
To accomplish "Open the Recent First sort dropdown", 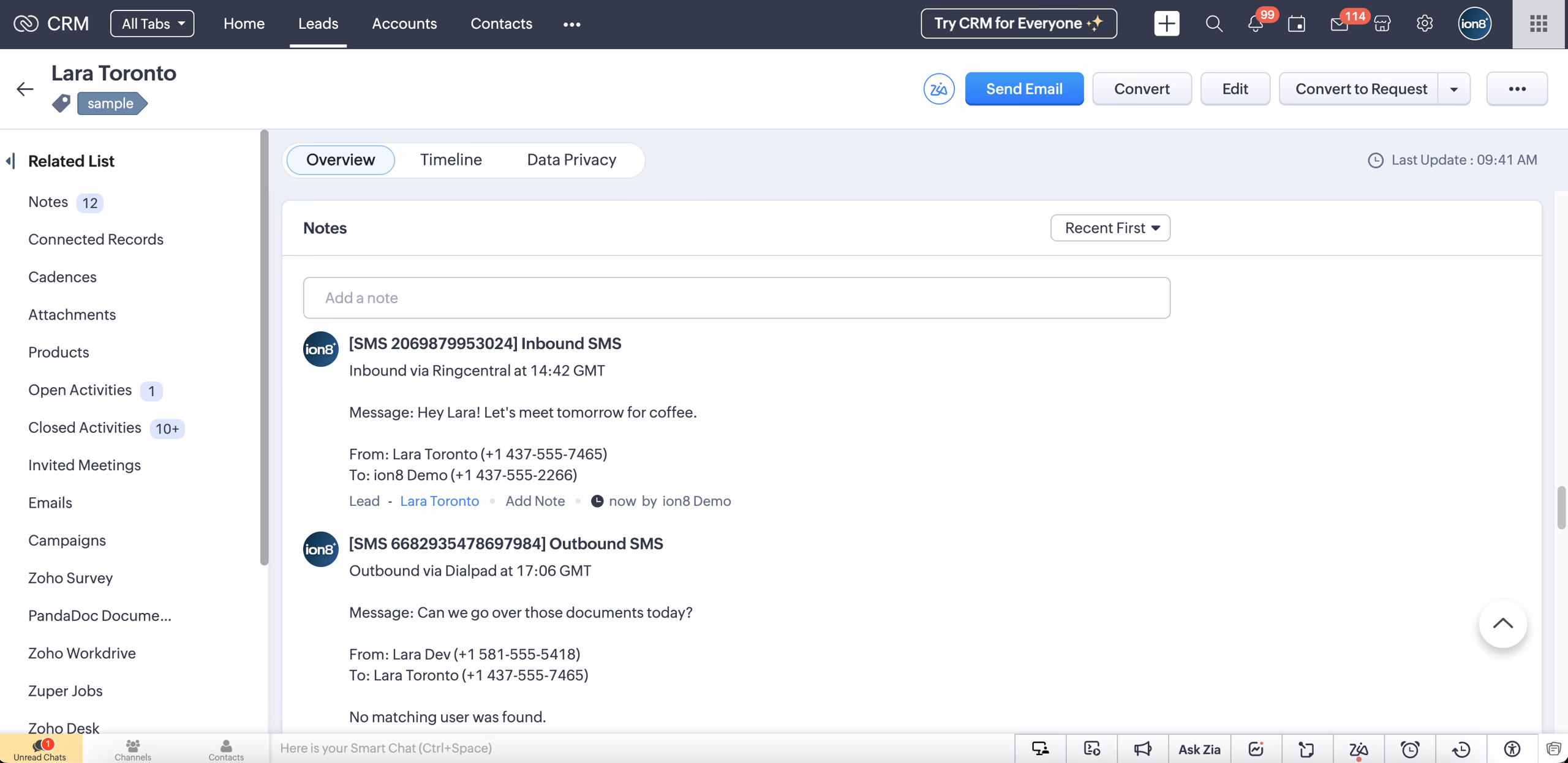I will coord(1109,227).
